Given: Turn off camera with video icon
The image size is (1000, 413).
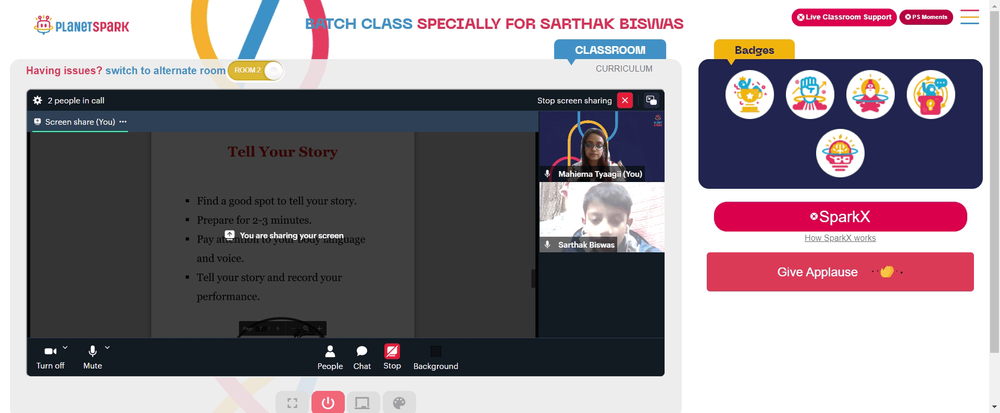Looking at the screenshot, I should (50, 351).
